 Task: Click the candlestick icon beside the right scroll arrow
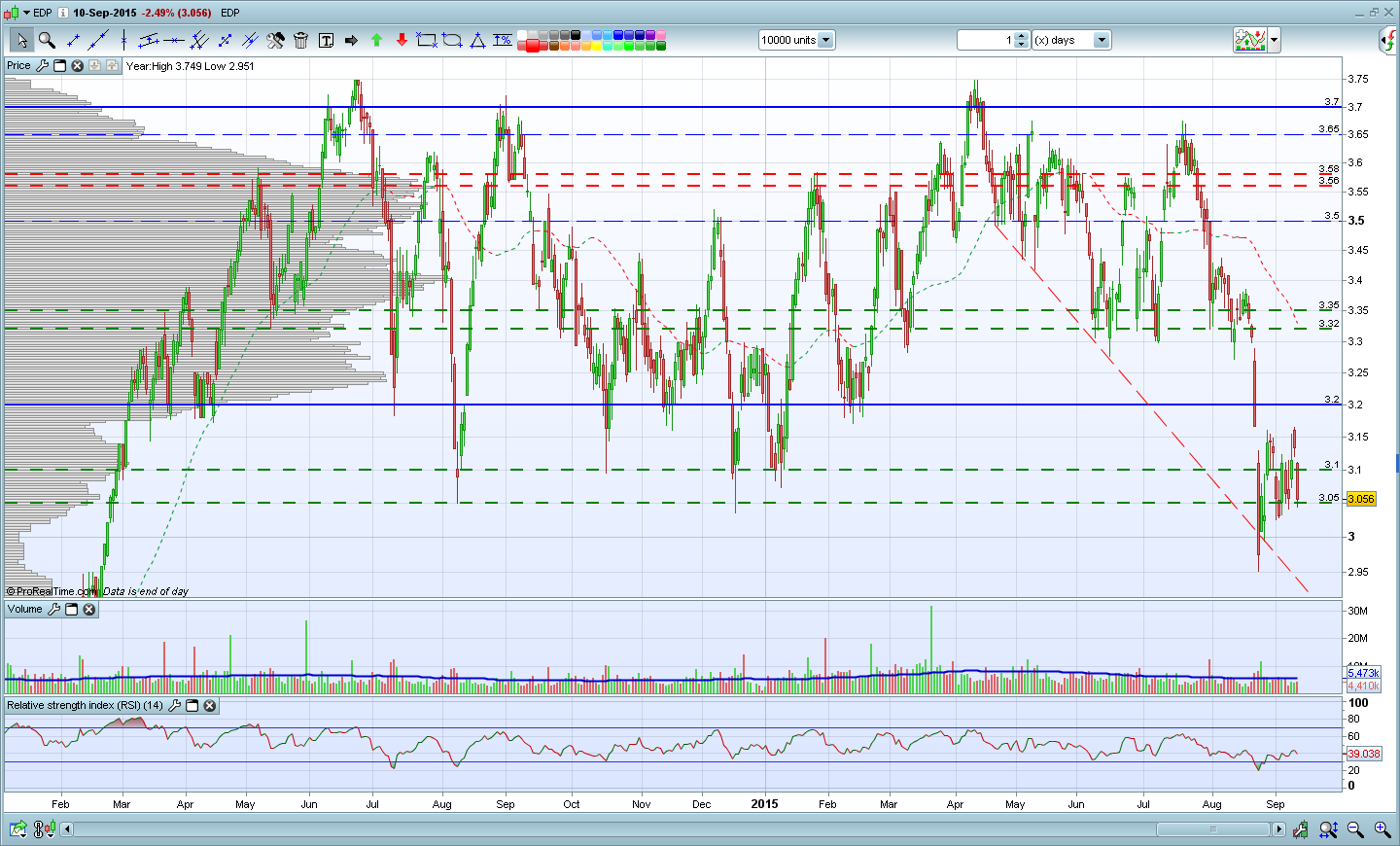(1301, 829)
